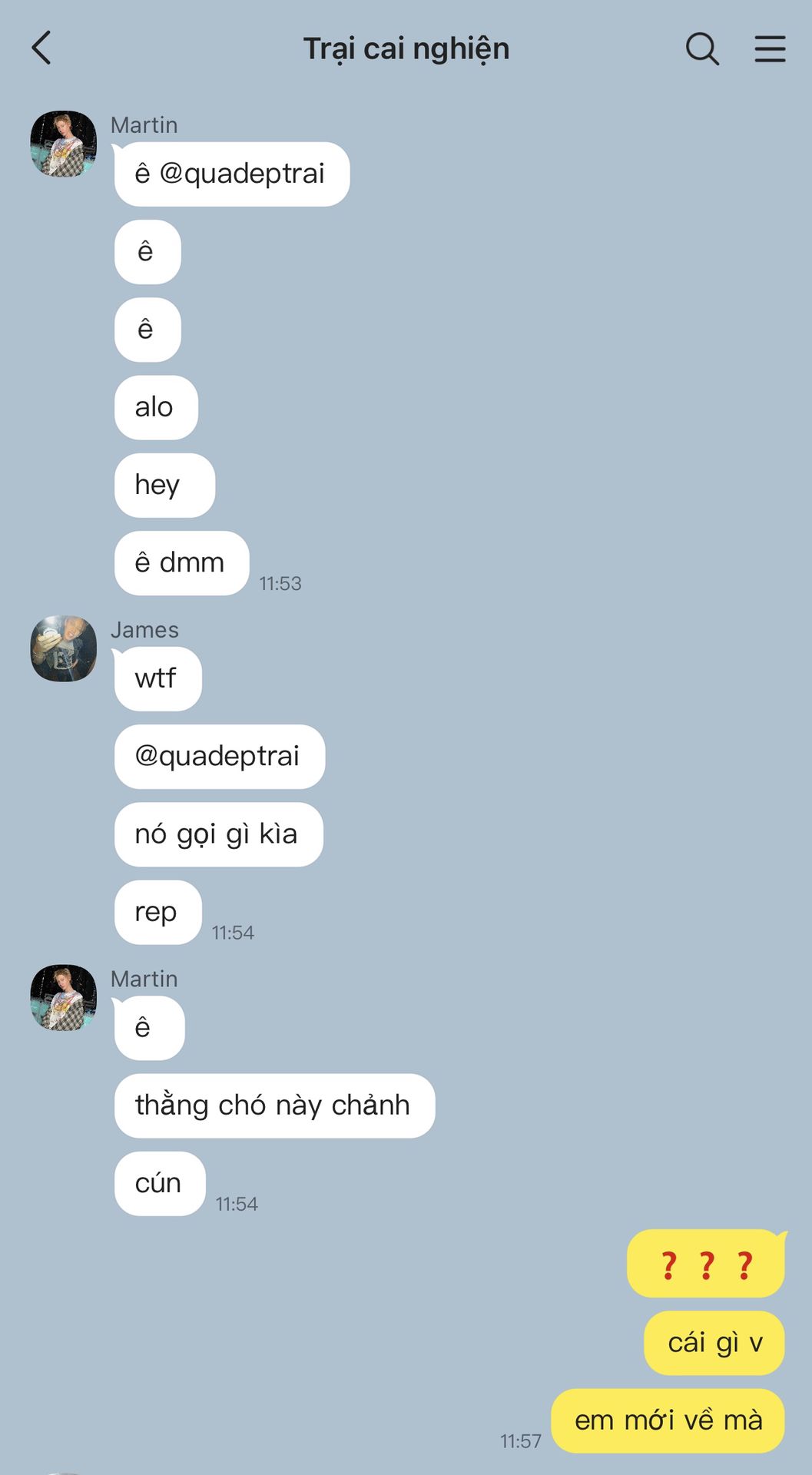Select the 'nó gọi gì kìa' bubble
This screenshot has height=1475, width=812.
pyautogui.click(x=219, y=834)
